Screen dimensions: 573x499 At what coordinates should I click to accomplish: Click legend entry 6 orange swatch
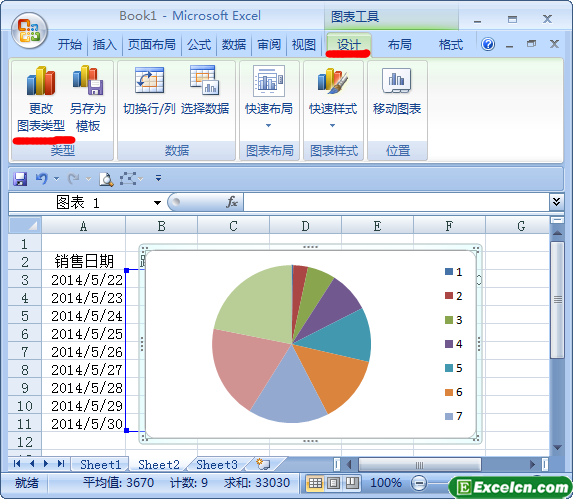(x=449, y=392)
